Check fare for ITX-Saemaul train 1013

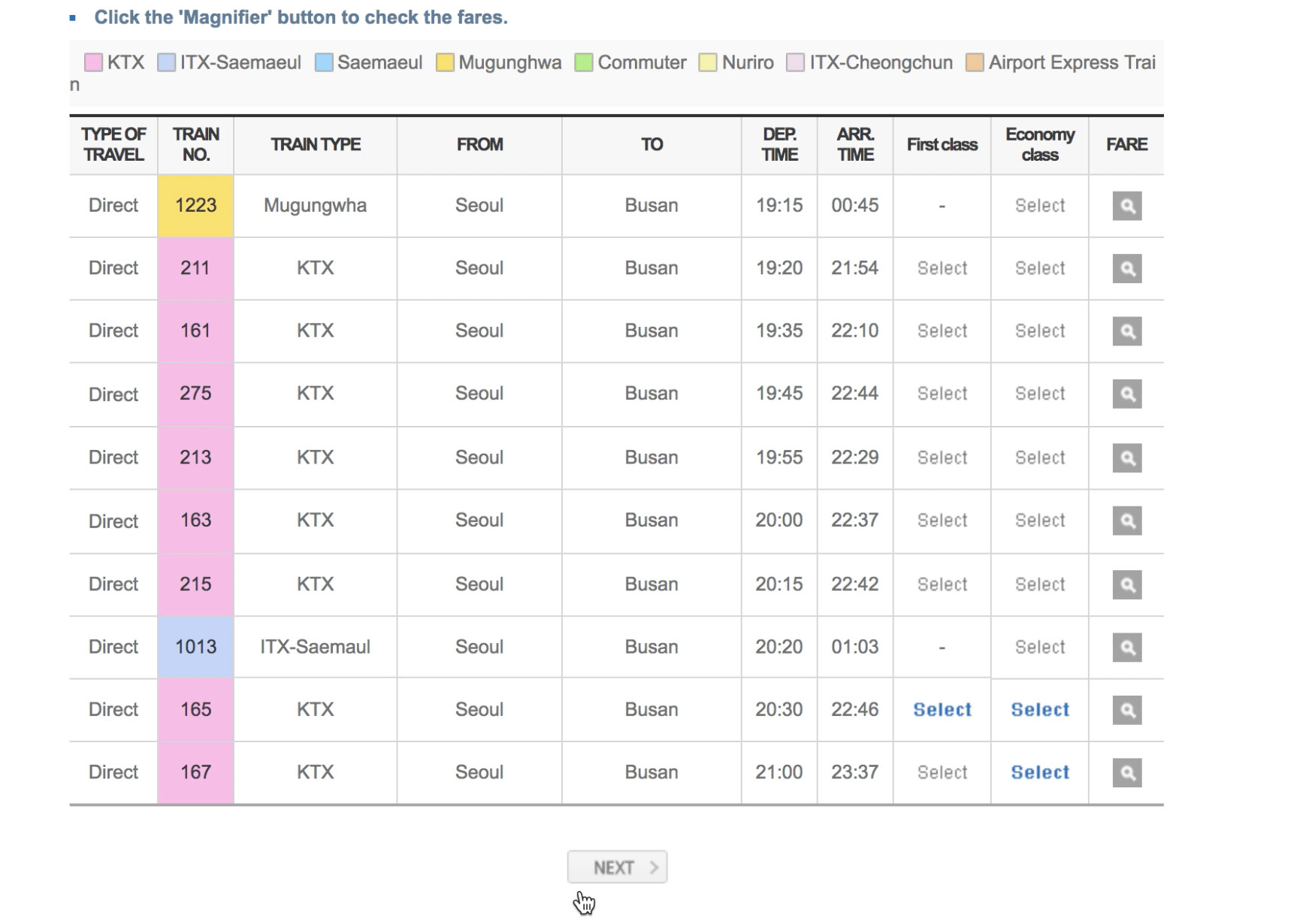click(x=1126, y=647)
